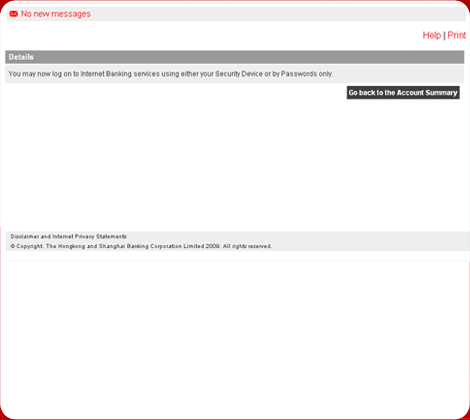Click the separator between Help and Print

[x=444, y=35]
